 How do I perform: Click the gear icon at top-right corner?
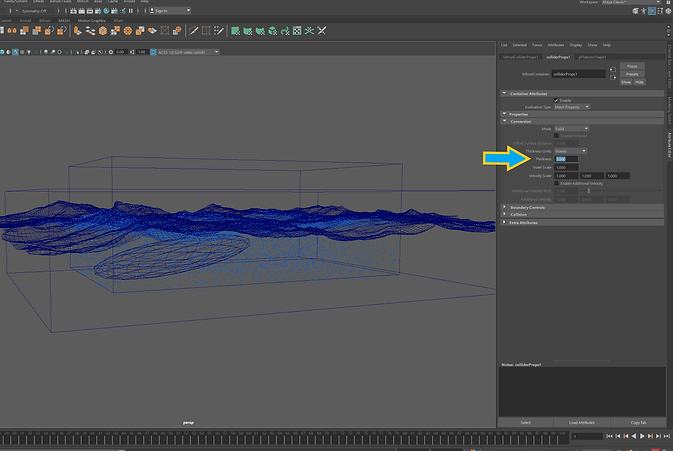668,11
